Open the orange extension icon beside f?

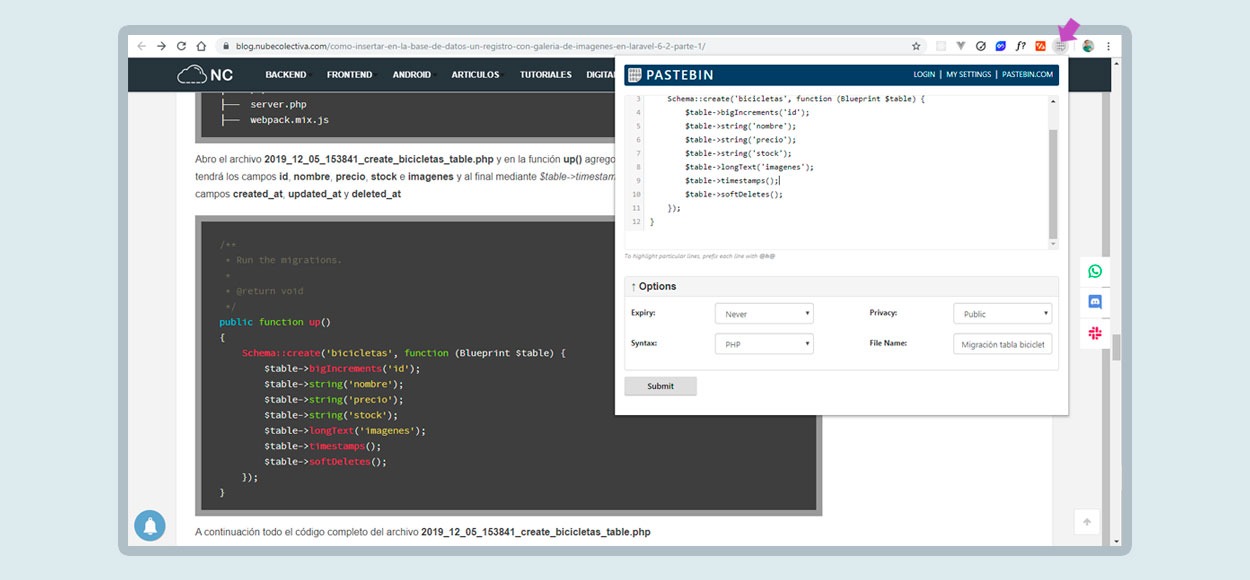[x=1040, y=46]
